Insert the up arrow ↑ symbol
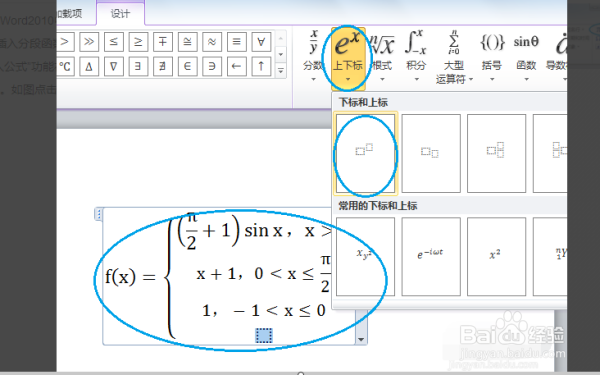This screenshot has width=600, height=375. pyautogui.click(x=261, y=66)
